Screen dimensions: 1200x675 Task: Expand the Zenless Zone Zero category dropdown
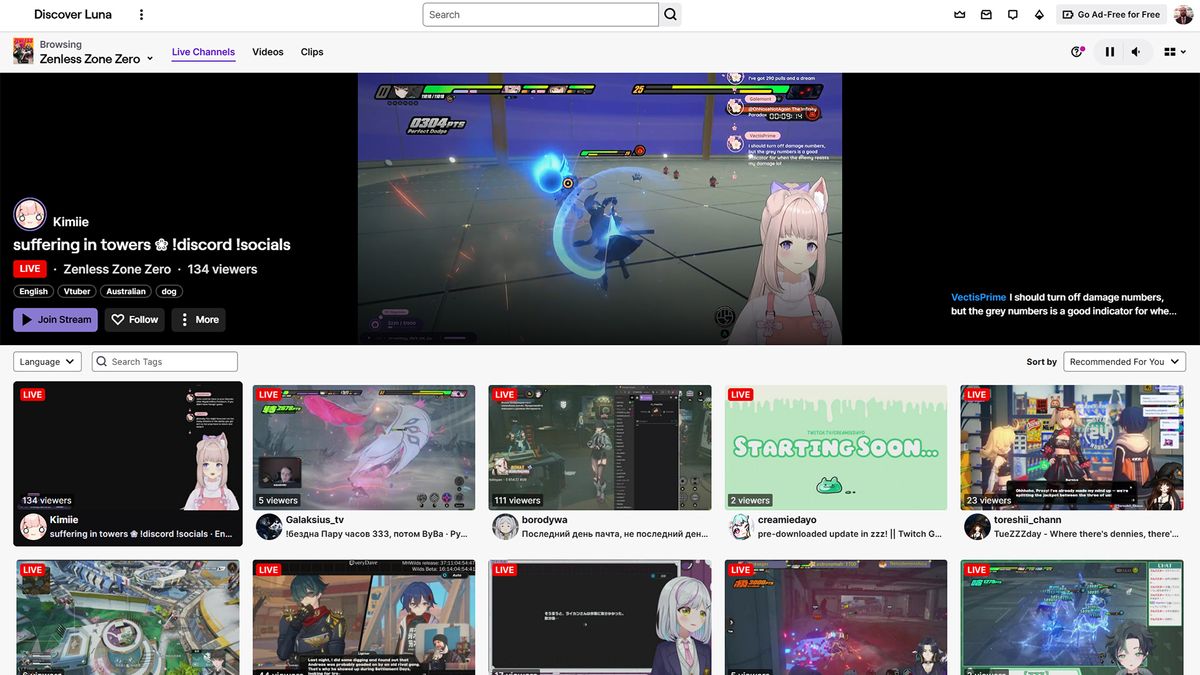148,58
